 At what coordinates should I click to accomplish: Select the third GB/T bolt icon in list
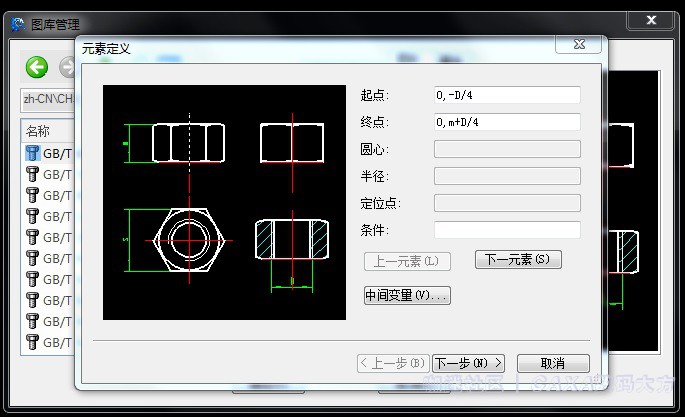coord(33,195)
